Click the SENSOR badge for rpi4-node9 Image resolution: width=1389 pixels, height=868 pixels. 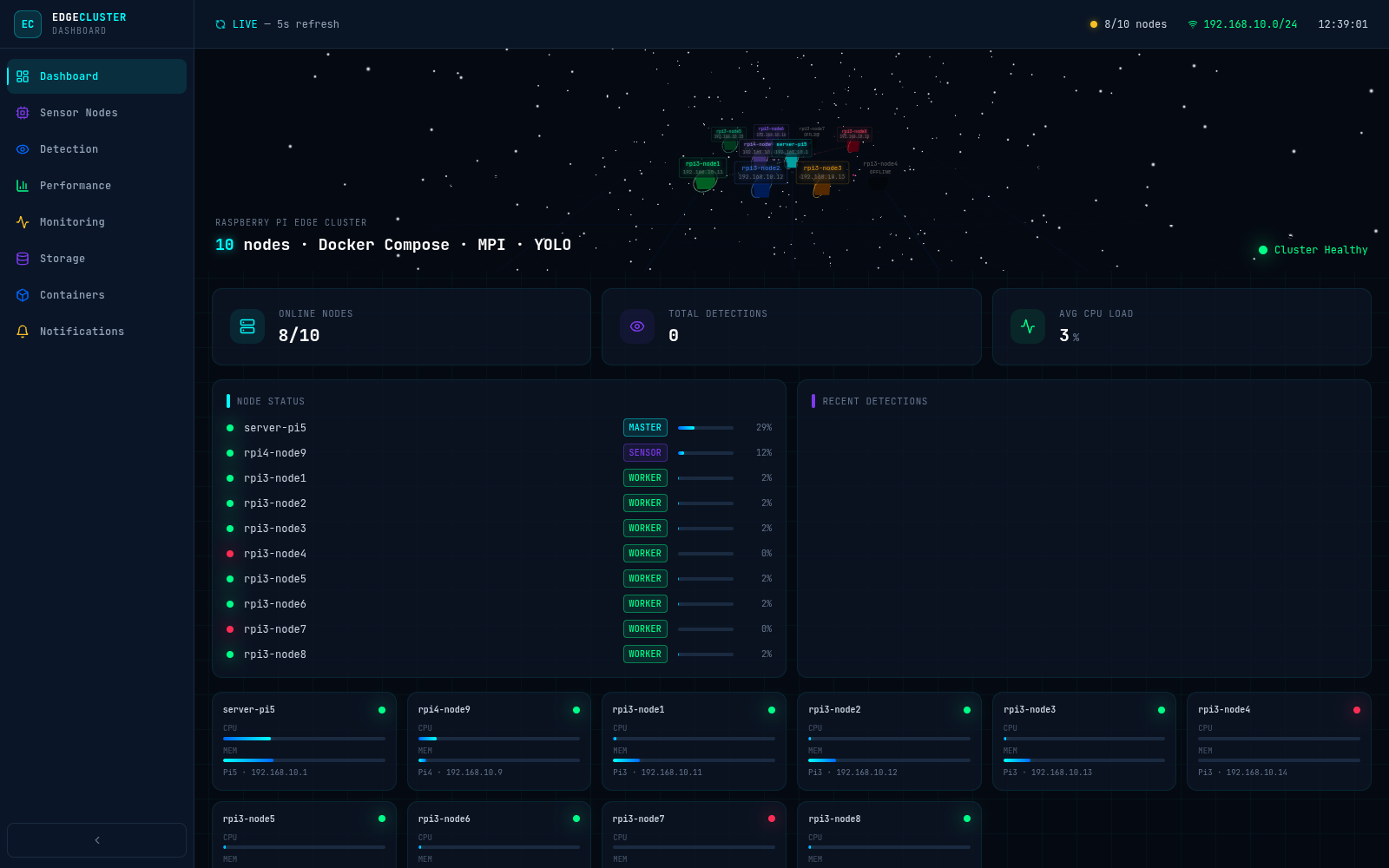pyautogui.click(x=645, y=453)
